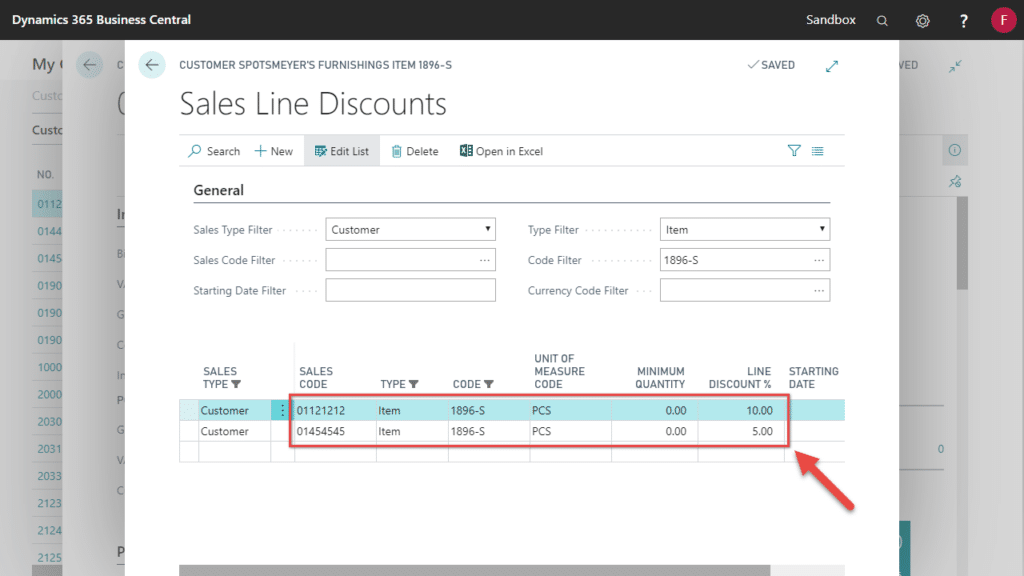Toggle the filter pane funnel icon

[x=793, y=151]
